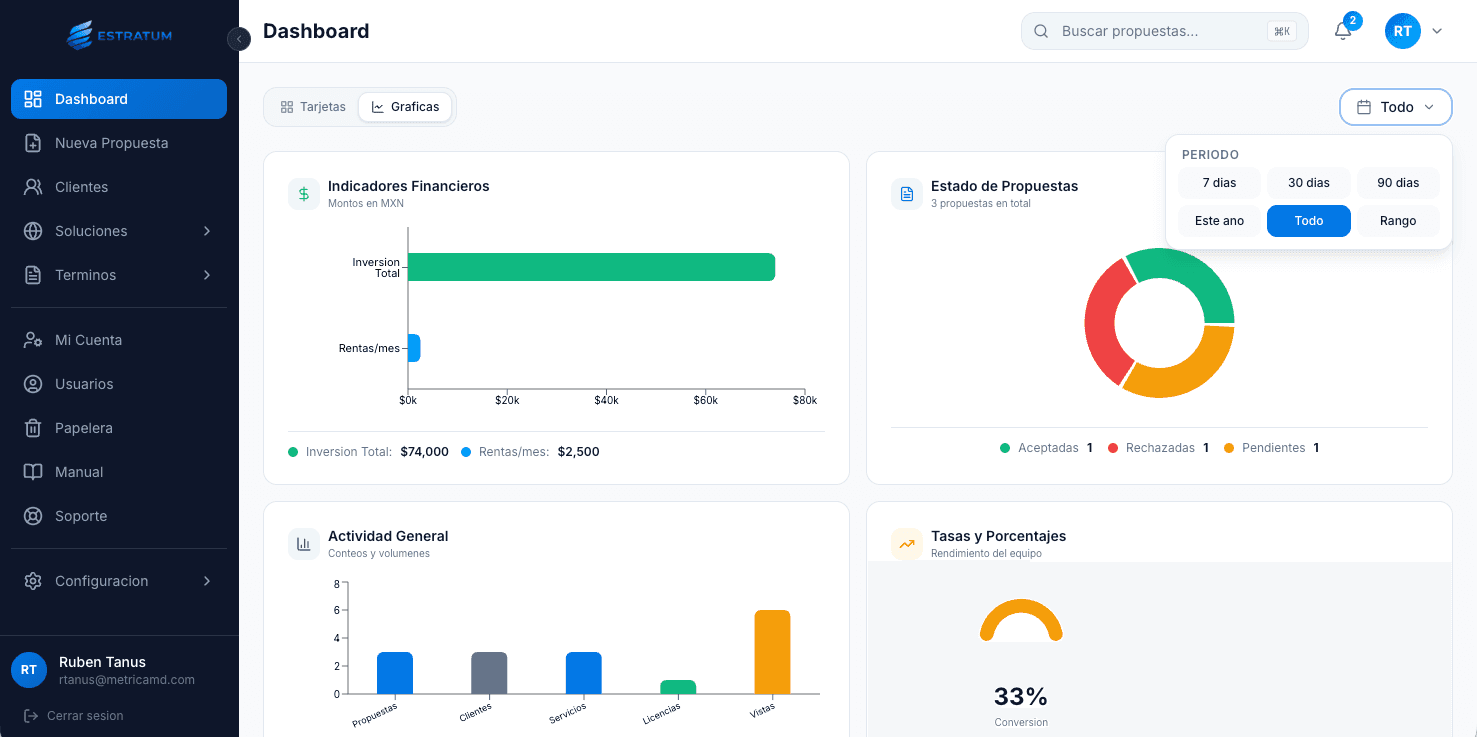
Task: Open Soporte in the sidebar
Action: click(119, 516)
